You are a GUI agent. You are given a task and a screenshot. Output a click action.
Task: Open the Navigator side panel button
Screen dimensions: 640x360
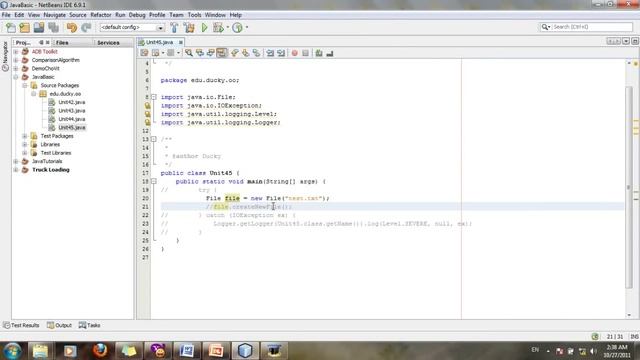click(5, 57)
